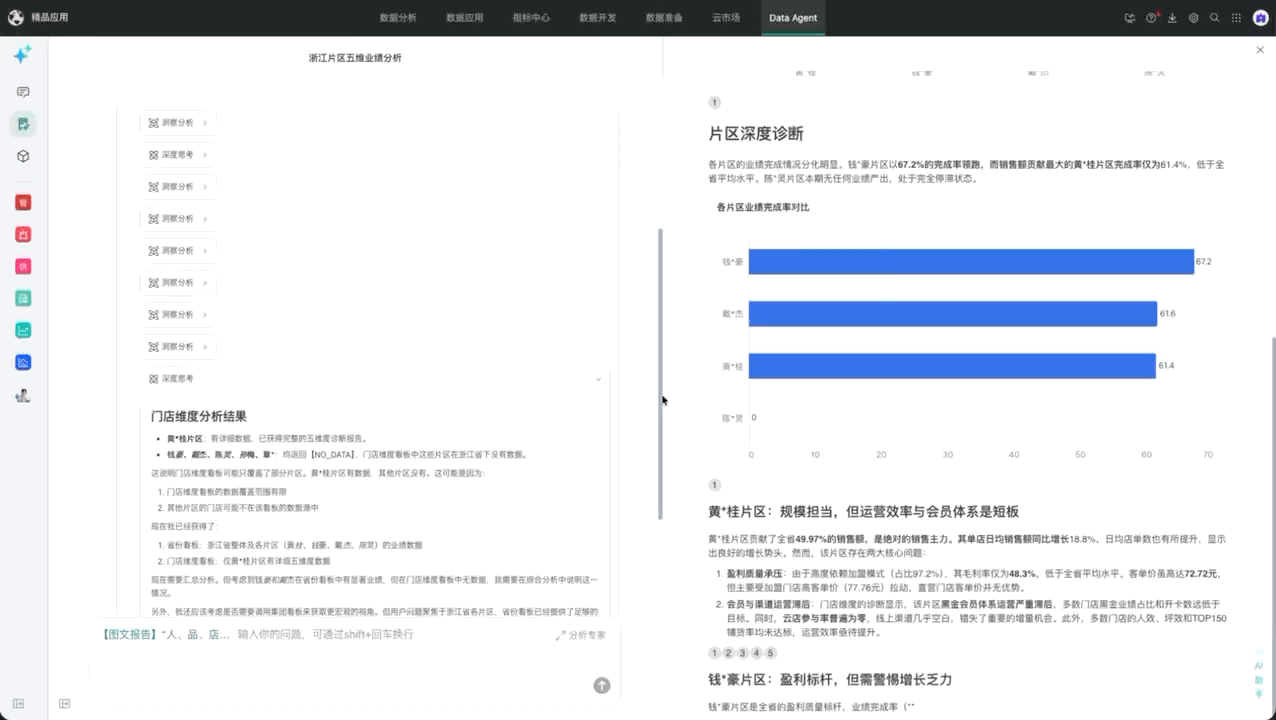1276x720 pixels.
Task: Open the teal line-chart app shortcut icon
Action: pos(23,330)
